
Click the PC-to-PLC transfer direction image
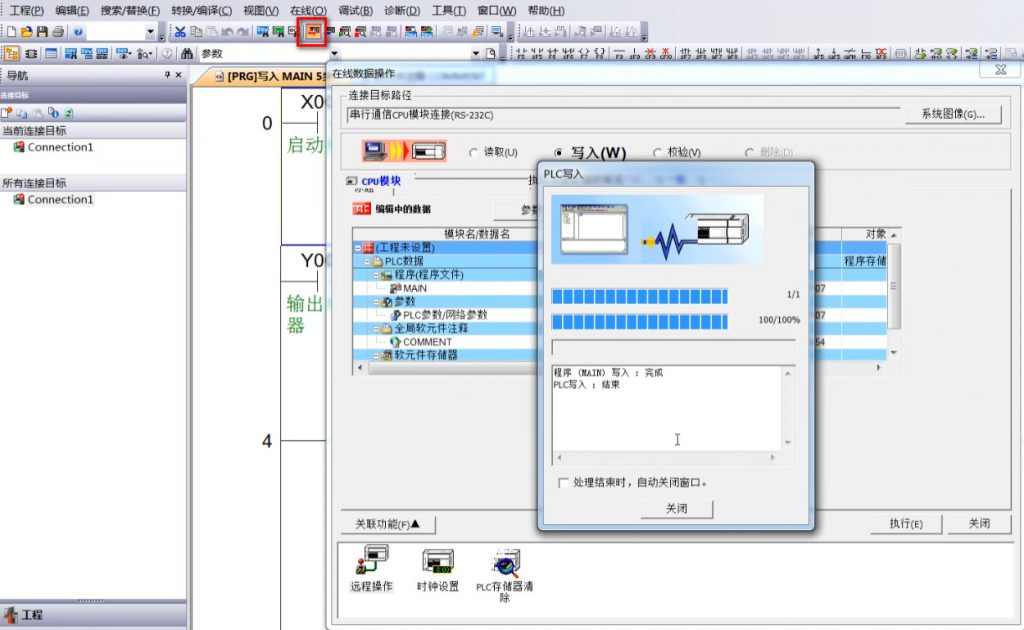(x=404, y=151)
